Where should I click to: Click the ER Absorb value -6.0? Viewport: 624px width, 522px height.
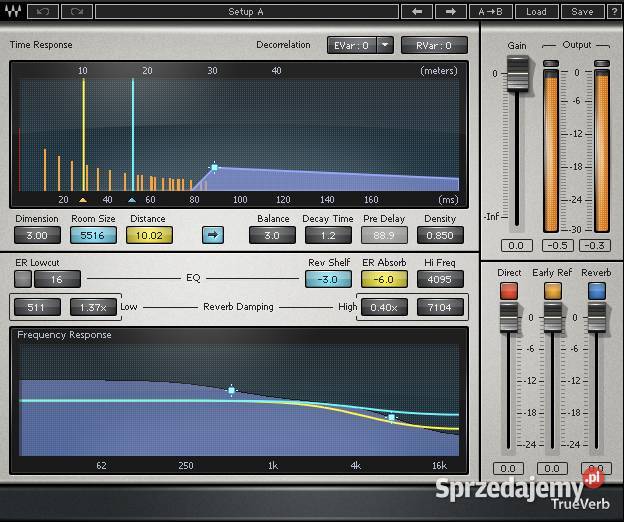coord(384,279)
